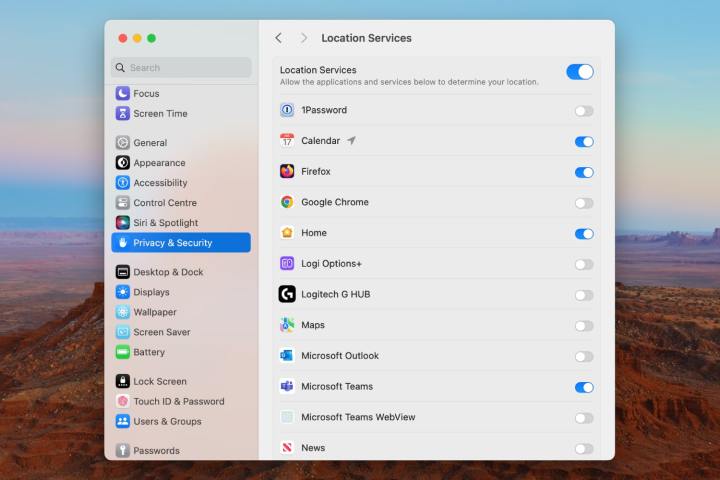This screenshot has height=480, width=720.
Task: Click the Wallpaper icon in sidebar
Action: pos(123,312)
